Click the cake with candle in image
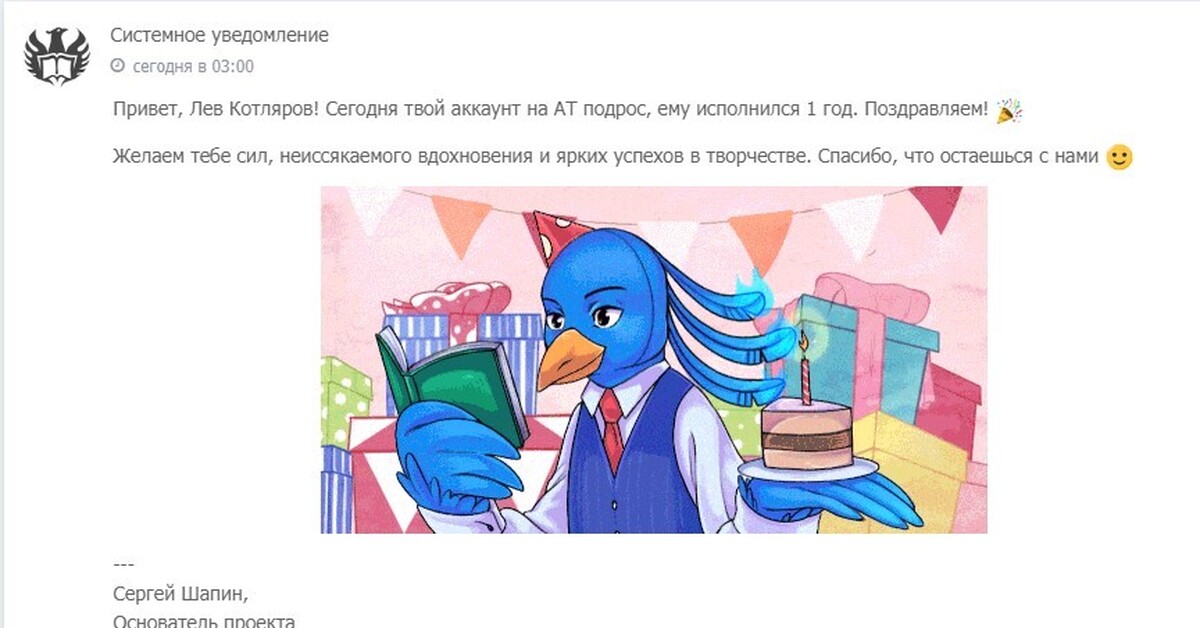 (x=807, y=431)
